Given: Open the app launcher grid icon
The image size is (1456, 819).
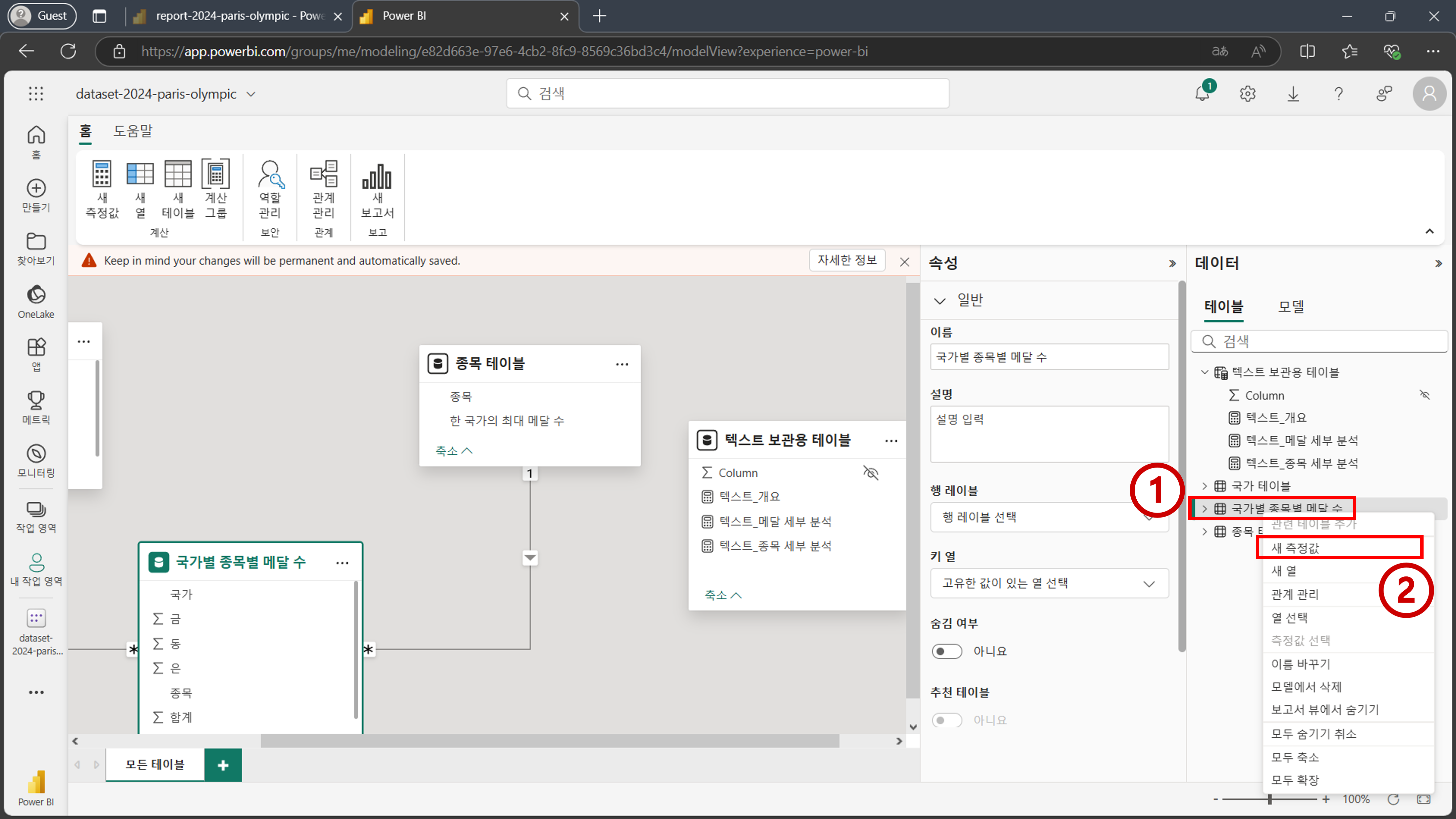Looking at the screenshot, I should (x=36, y=93).
